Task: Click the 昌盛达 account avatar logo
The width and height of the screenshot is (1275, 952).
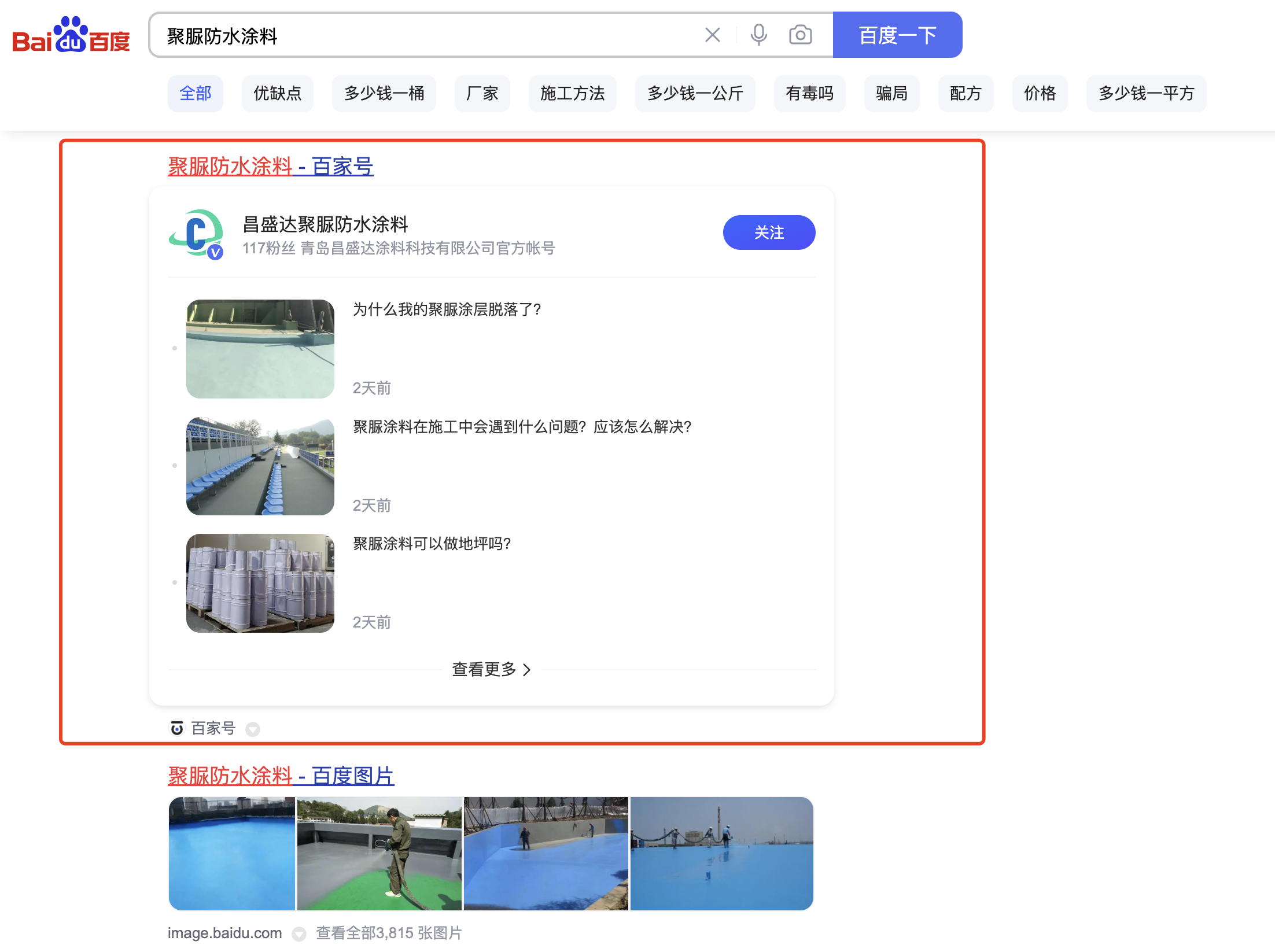Action: click(x=196, y=234)
